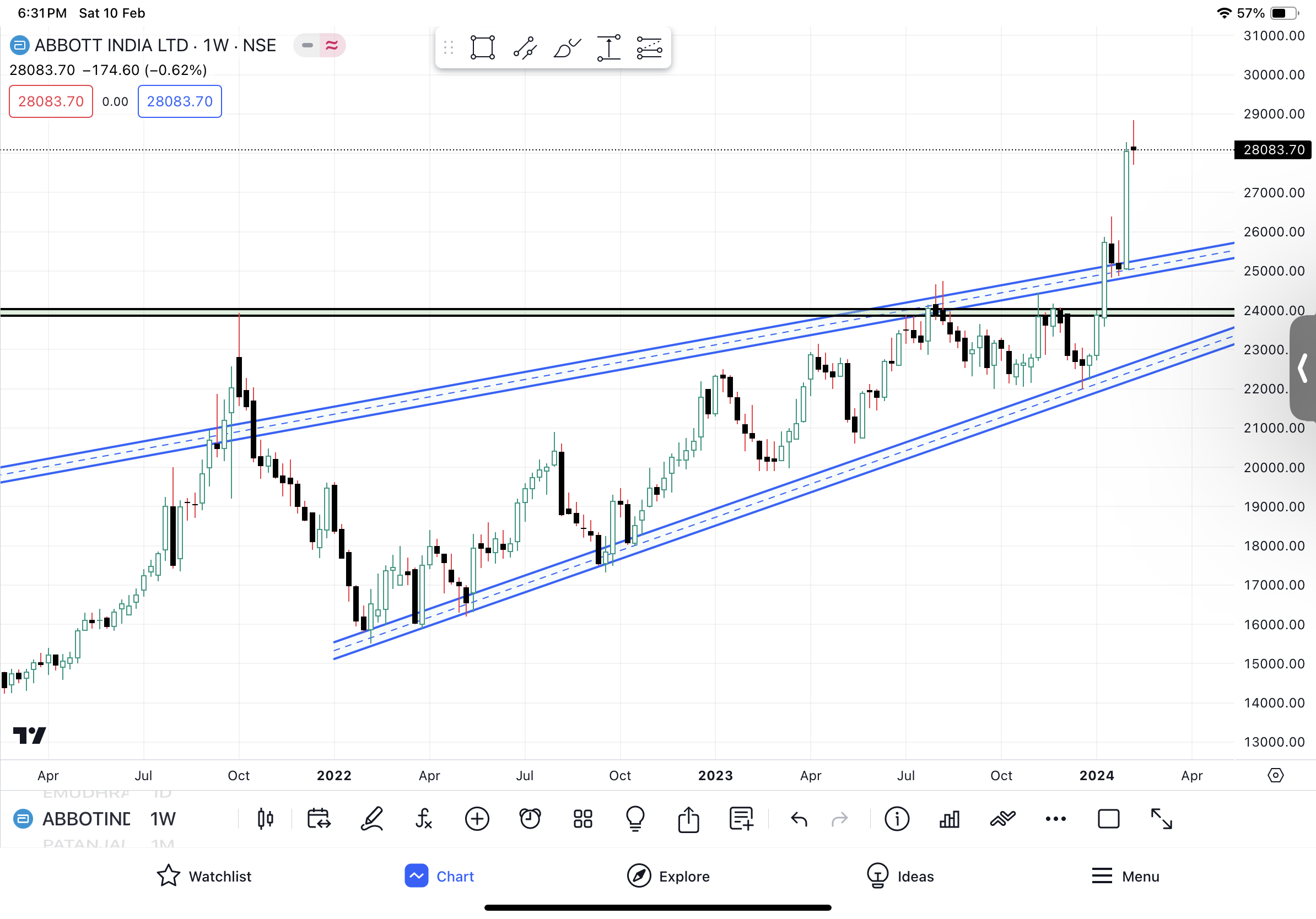Select the parallel channel tool
The height and width of the screenshot is (919, 1316).
[x=649, y=47]
